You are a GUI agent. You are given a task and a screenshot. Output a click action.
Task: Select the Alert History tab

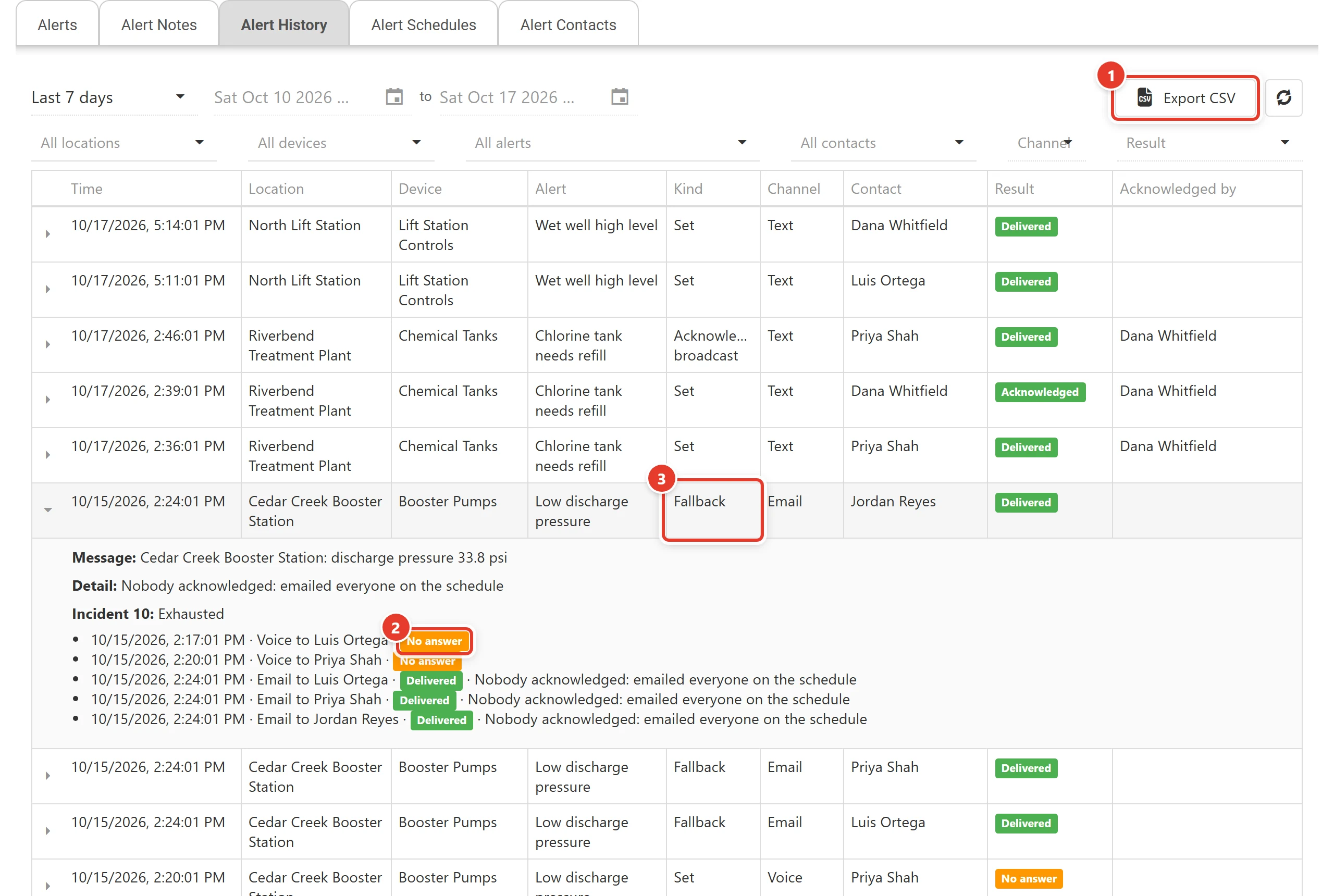point(284,24)
